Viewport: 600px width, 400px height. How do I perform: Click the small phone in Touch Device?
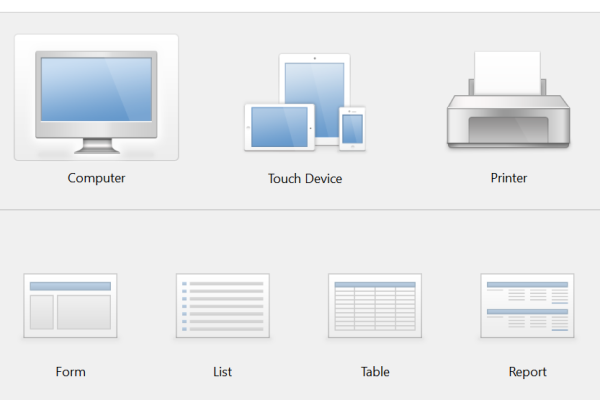tap(352, 128)
